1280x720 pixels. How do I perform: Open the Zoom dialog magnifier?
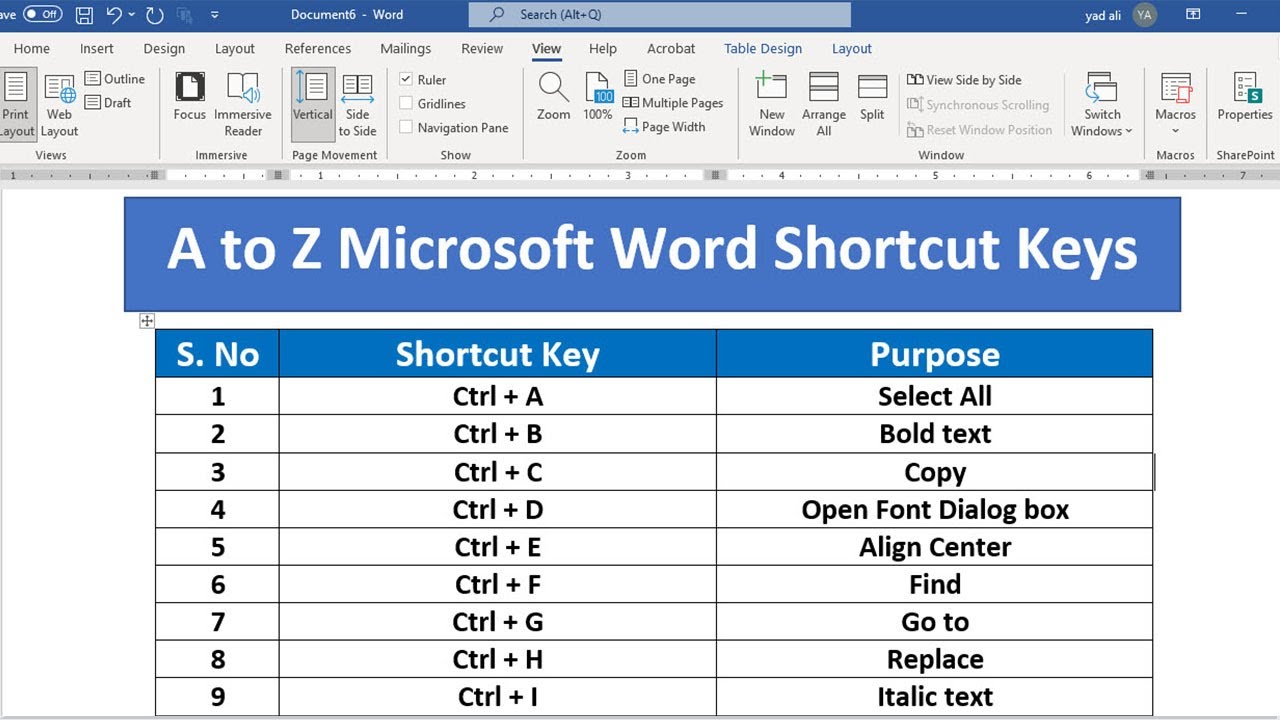[x=553, y=97]
